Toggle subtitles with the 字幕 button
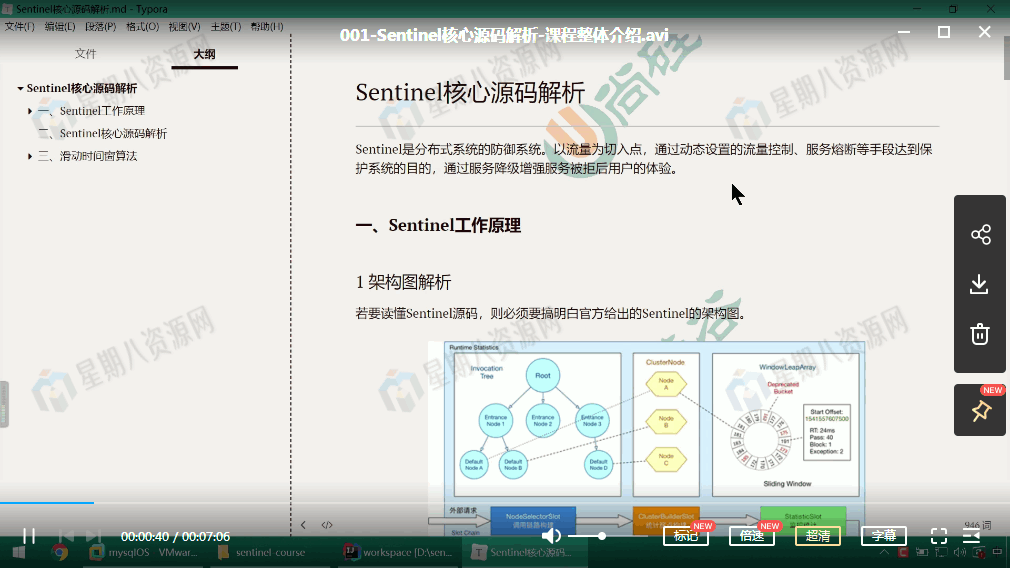 (883, 536)
